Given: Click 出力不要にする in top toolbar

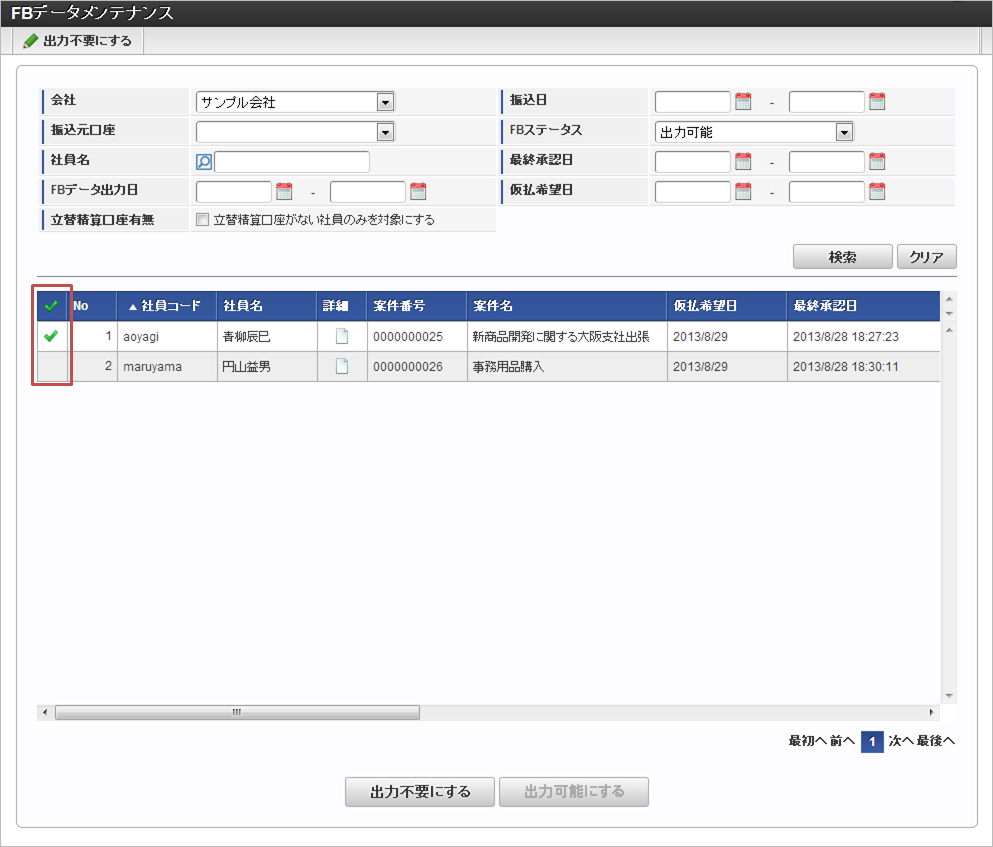Looking at the screenshot, I should [78, 41].
